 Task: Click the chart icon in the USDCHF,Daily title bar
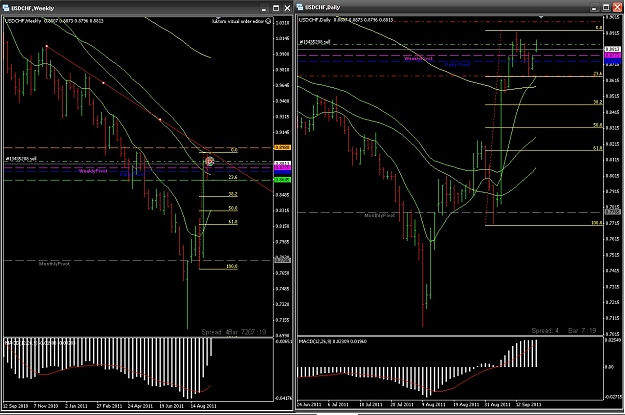pyautogui.click(x=300, y=7)
